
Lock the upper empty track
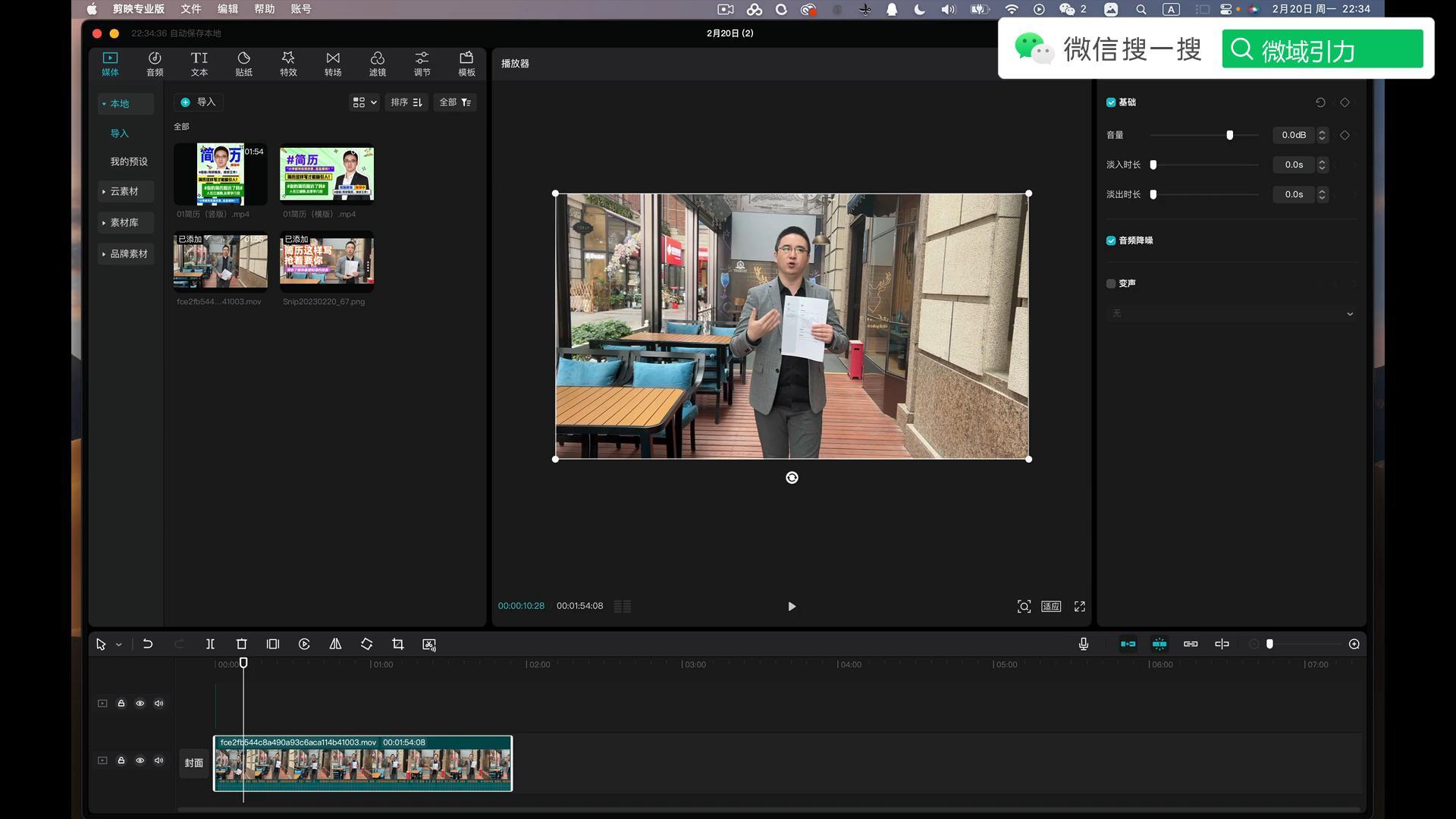121,704
